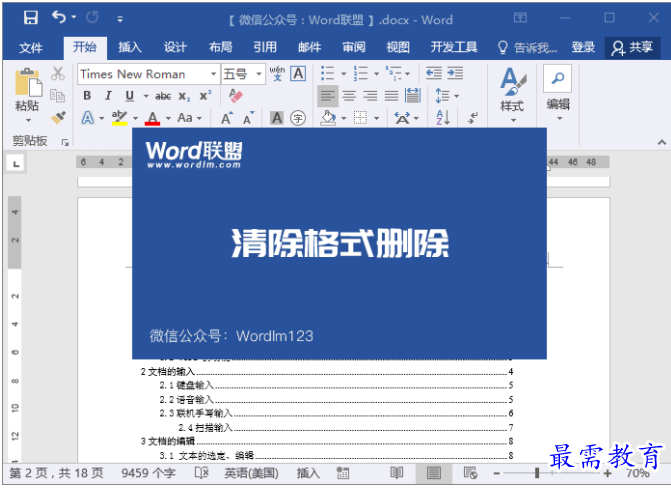671x488 pixels.
Task: Toggle superscript formatting
Action: pos(205,95)
